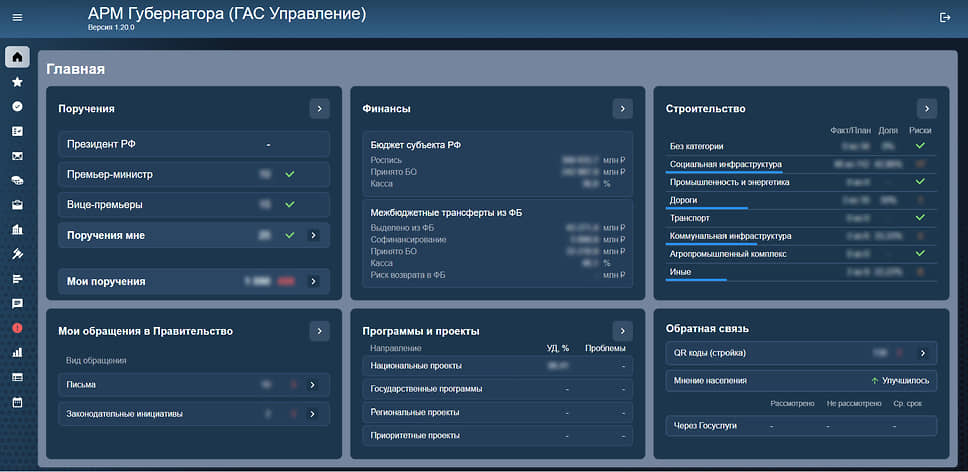Click the Обратная связь panel title

click(707, 329)
